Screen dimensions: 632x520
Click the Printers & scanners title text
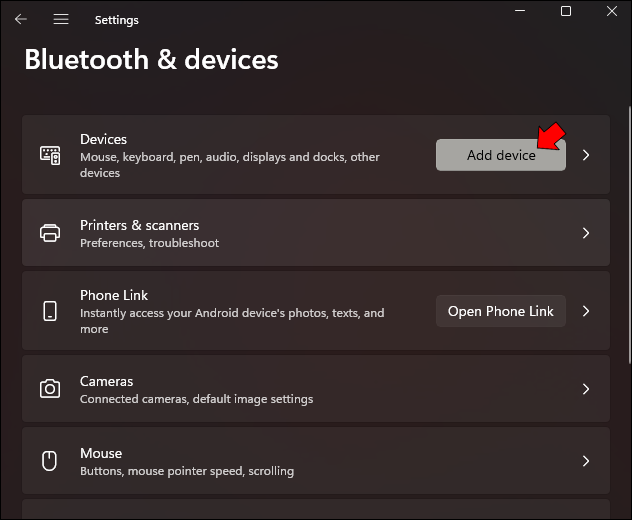coord(139,225)
